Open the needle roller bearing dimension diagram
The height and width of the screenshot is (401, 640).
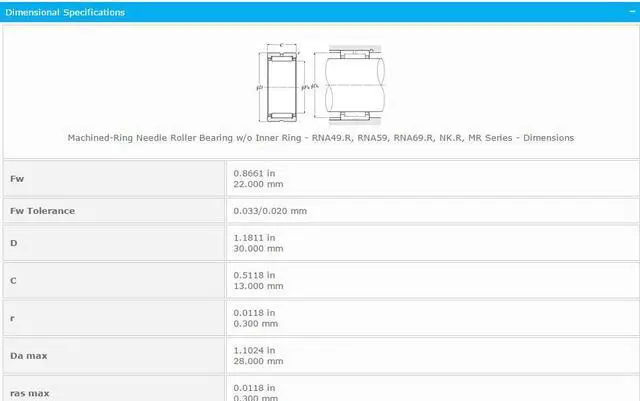pyautogui.click(x=320, y=83)
